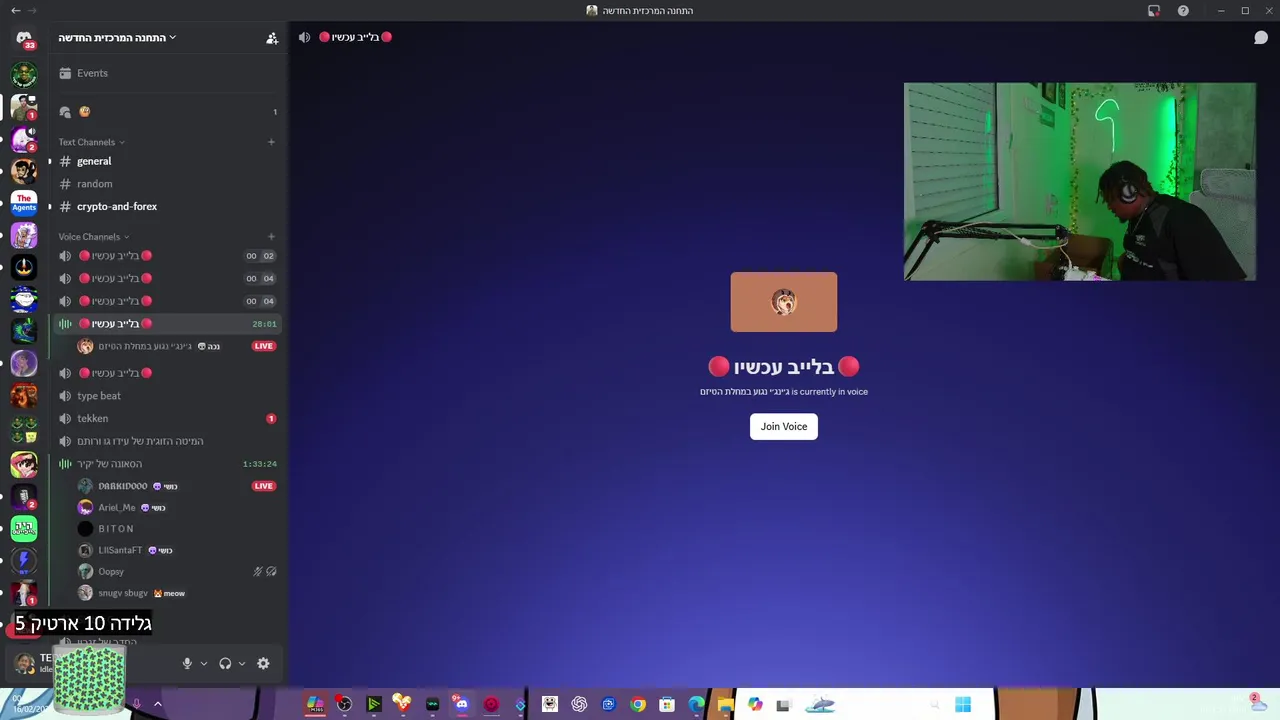Add a new voice channel plus icon
Image resolution: width=1280 pixels, height=720 pixels.
pos(271,237)
